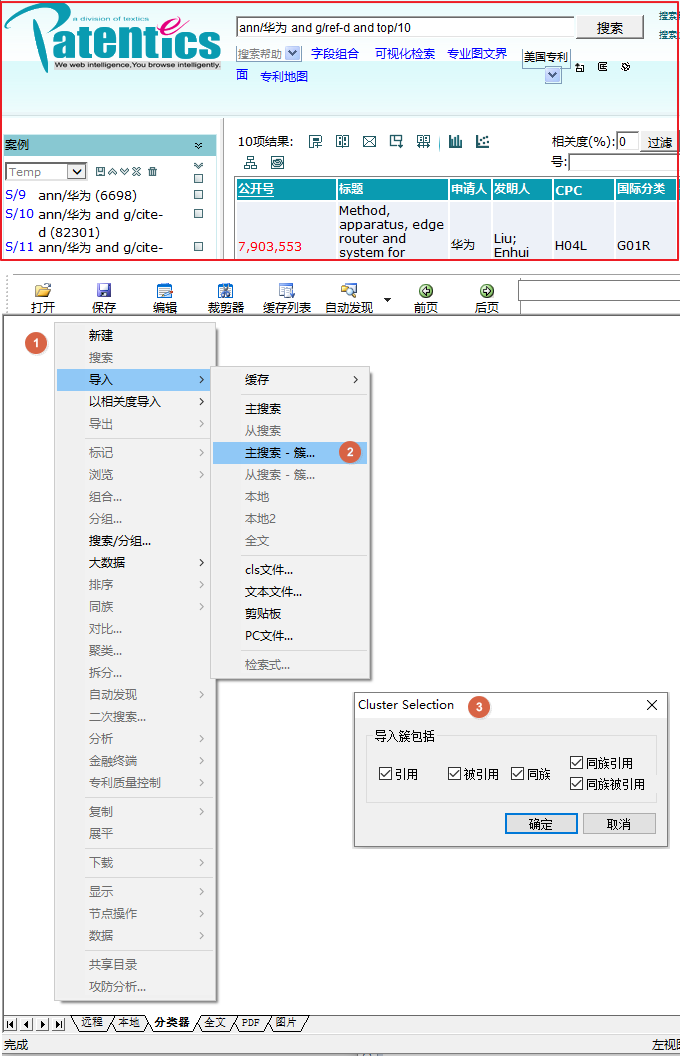680x1056 pixels.
Task: Open the Temp case dropdown
Action: 76,172
